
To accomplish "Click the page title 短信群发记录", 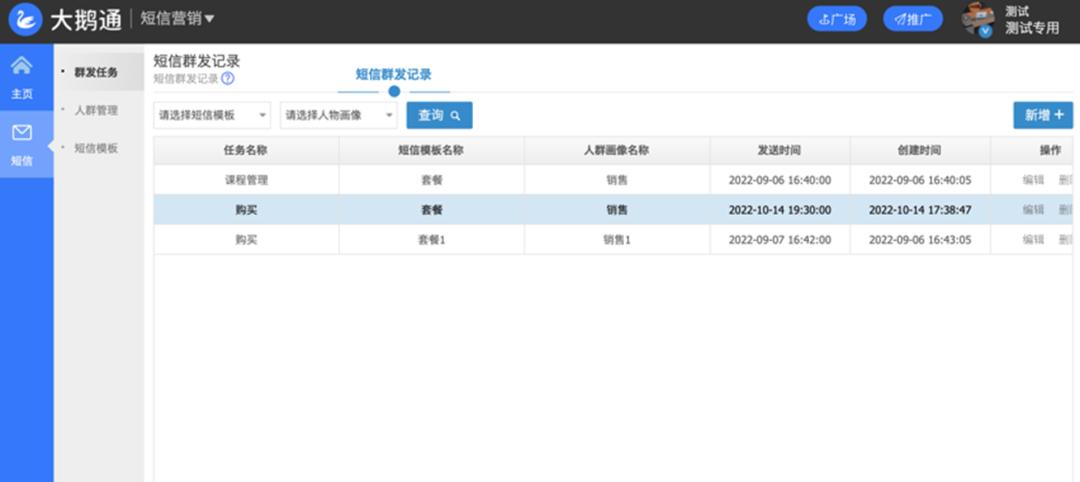I will point(197,61).
